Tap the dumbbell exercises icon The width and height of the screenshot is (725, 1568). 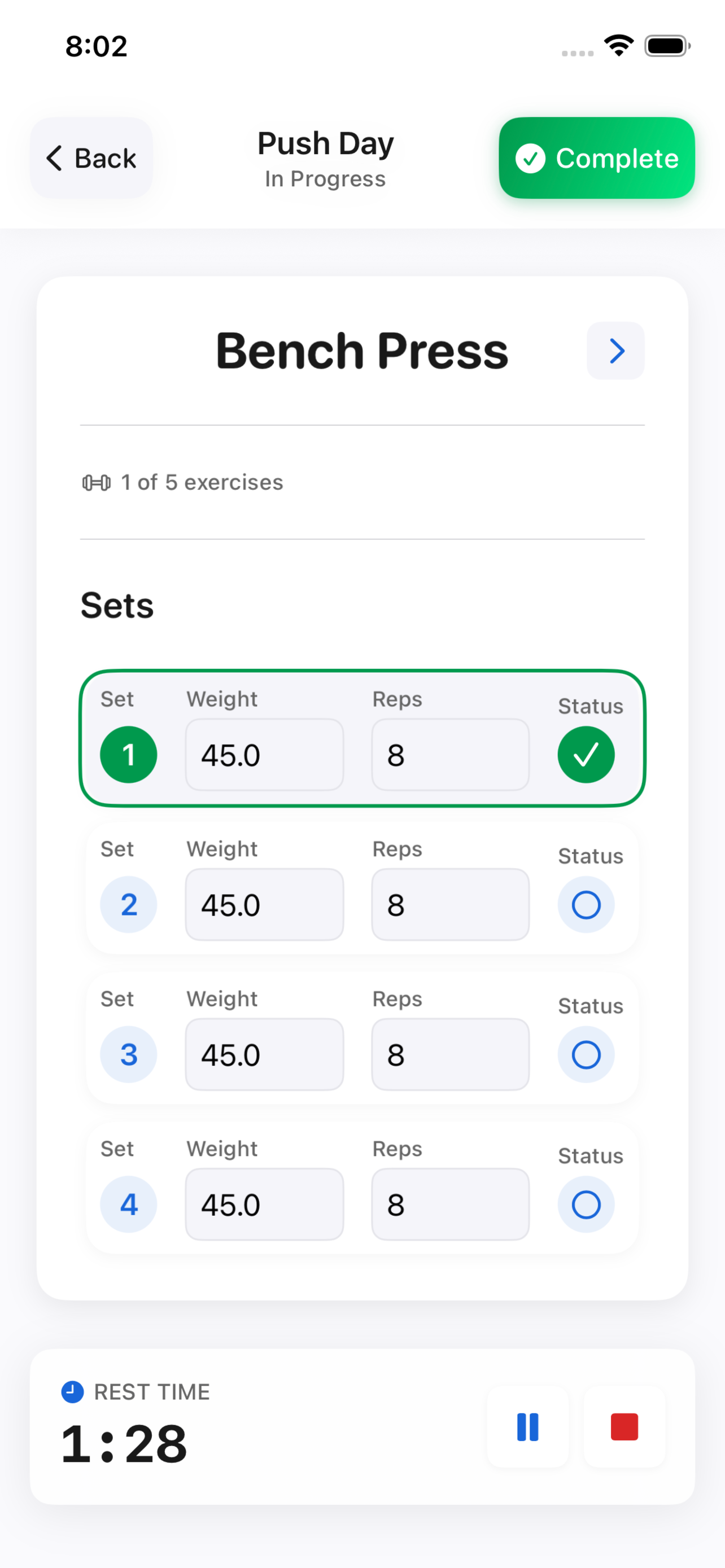97,482
